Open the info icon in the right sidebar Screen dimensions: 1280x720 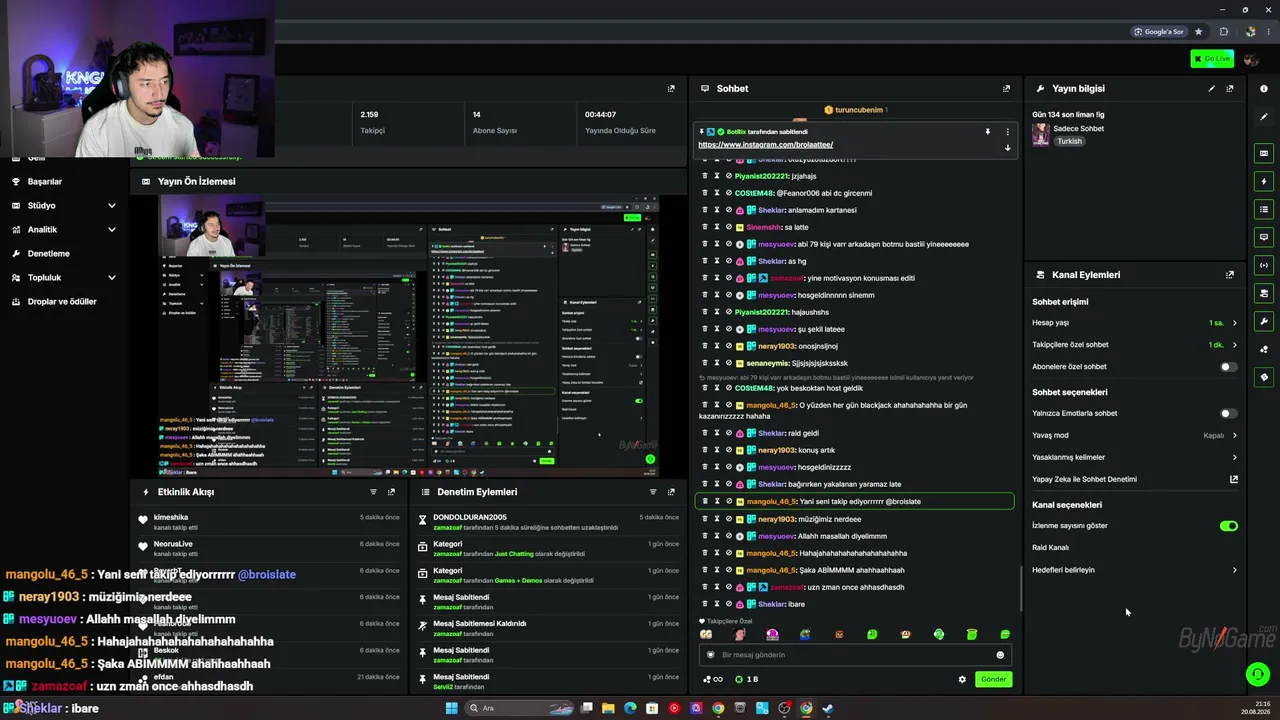click(1264, 89)
